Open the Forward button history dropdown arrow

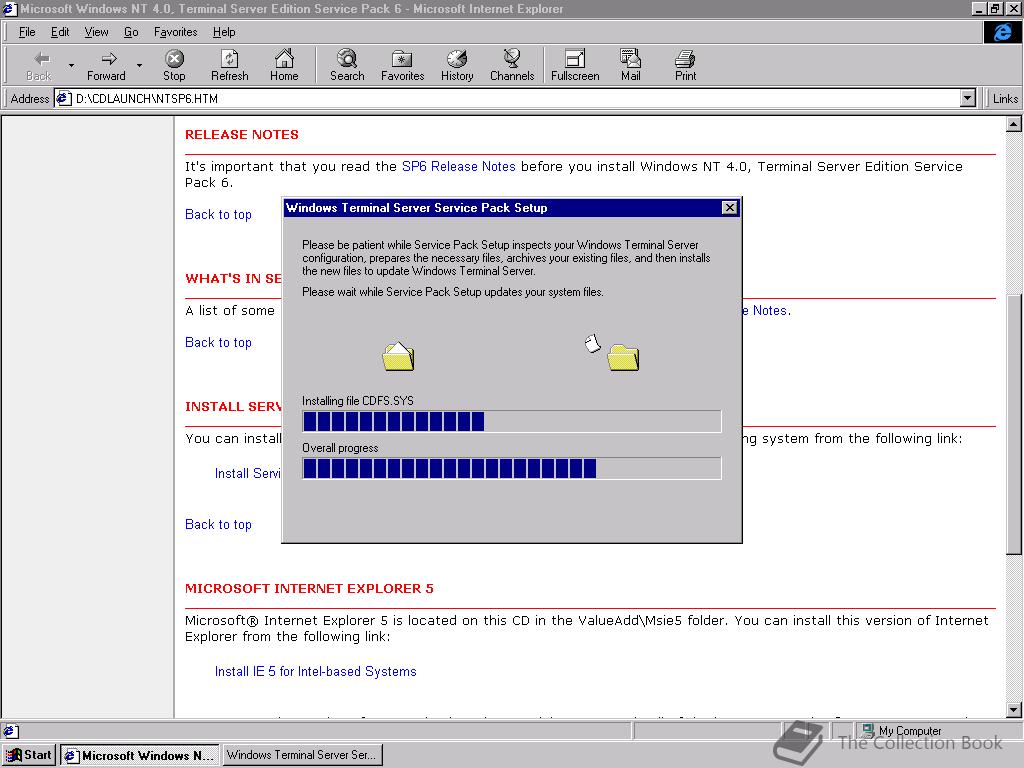[139, 65]
